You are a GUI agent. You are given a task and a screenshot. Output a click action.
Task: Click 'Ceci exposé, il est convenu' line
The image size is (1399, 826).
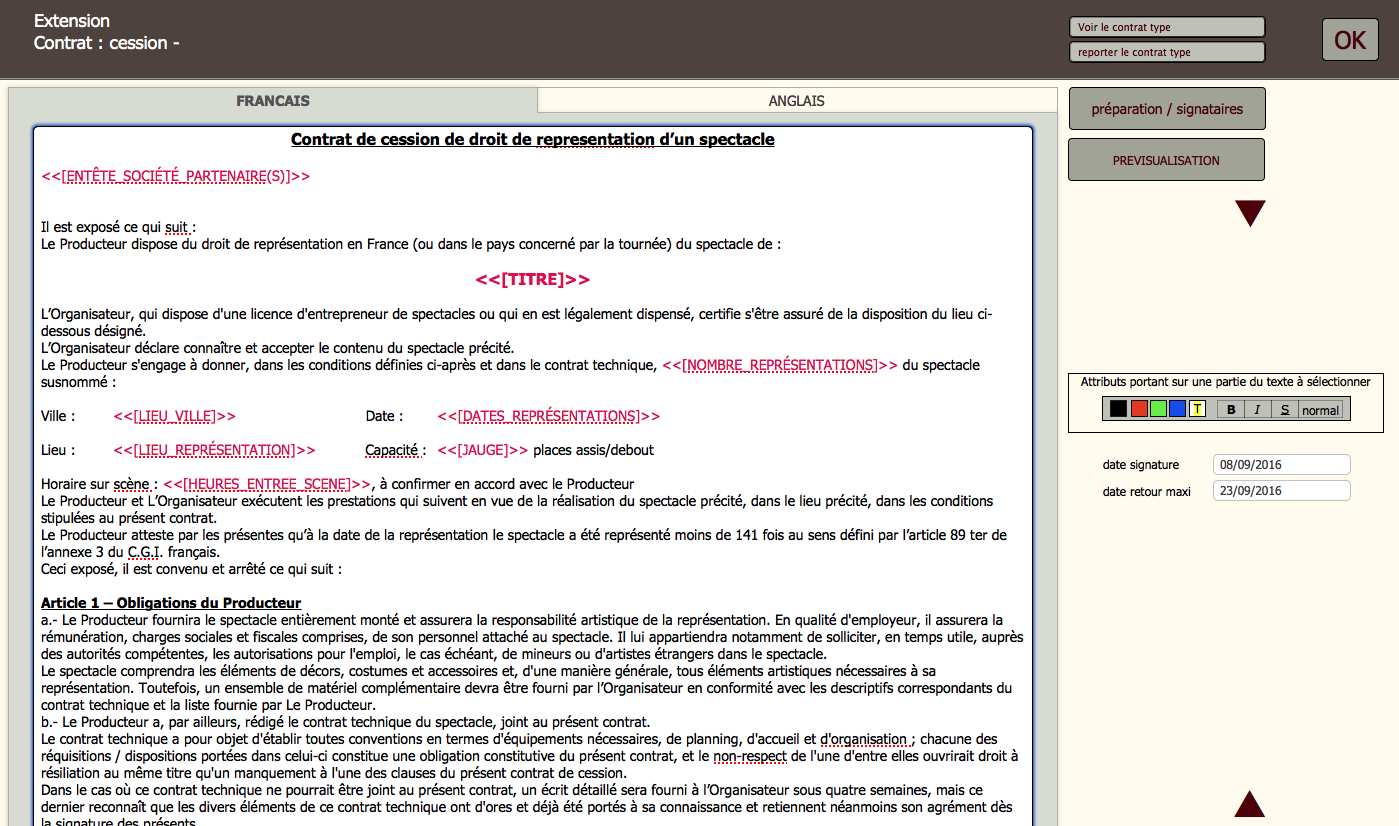tap(192, 569)
